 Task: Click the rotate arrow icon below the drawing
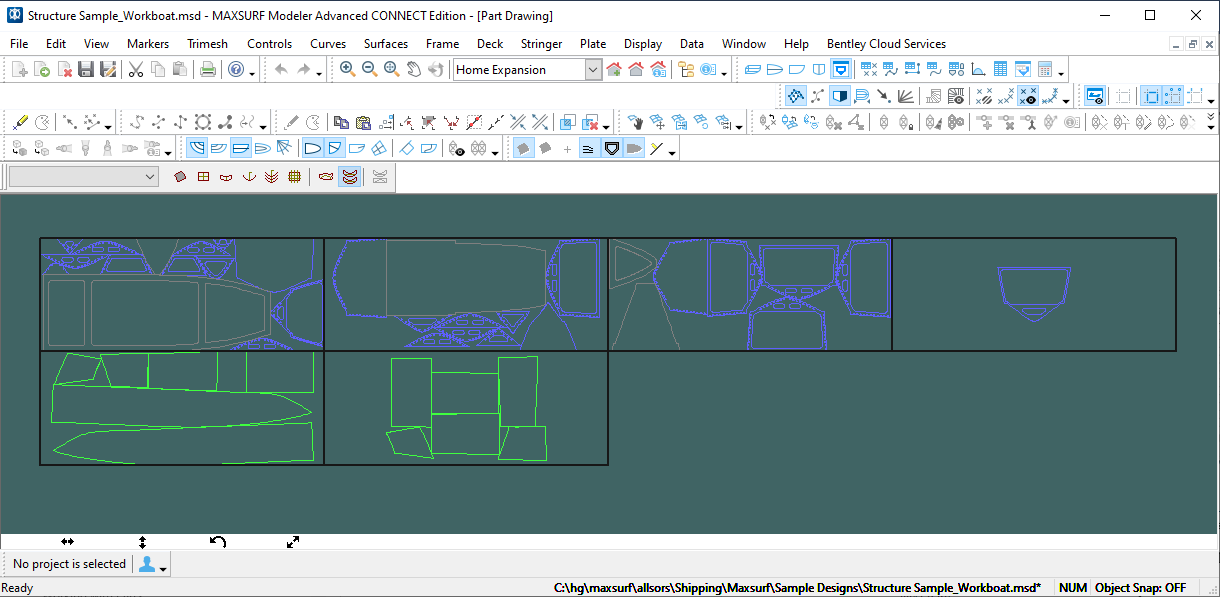(218, 542)
